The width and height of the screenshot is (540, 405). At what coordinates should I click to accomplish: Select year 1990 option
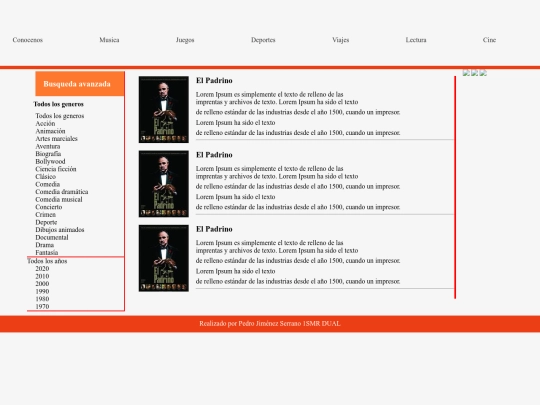(42, 291)
